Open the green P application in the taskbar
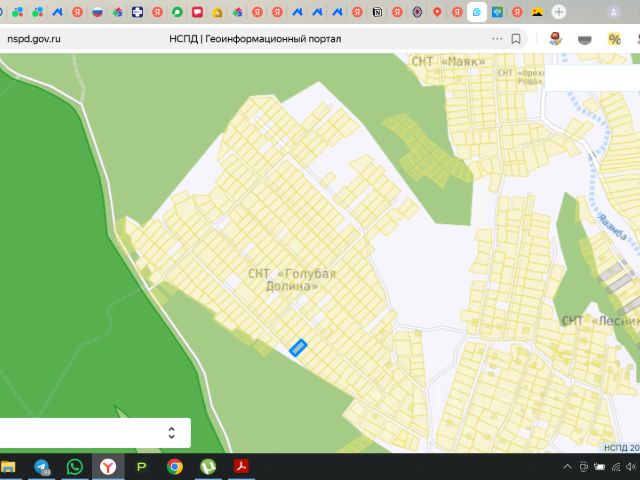The height and width of the screenshot is (480, 640). point(141,467)
